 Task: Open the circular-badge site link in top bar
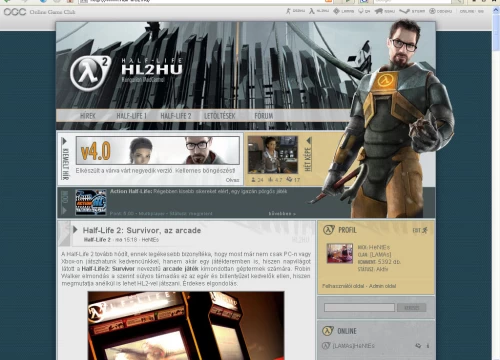click(440, 11)
